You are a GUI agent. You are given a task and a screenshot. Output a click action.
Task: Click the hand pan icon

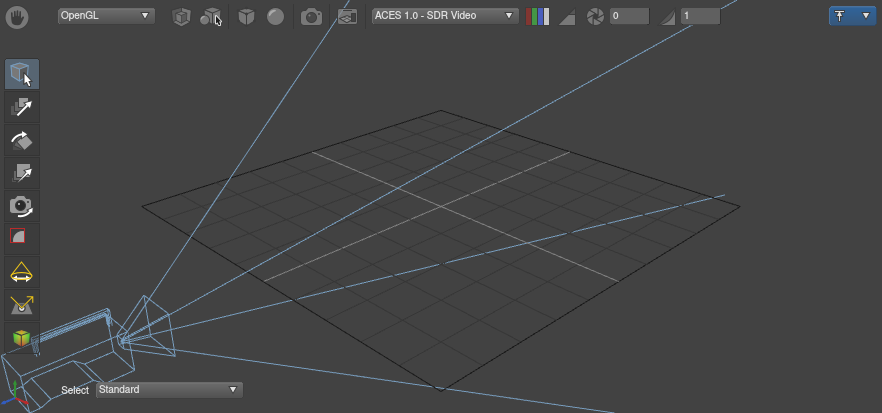pyautogui.click(x=17, y=16)
